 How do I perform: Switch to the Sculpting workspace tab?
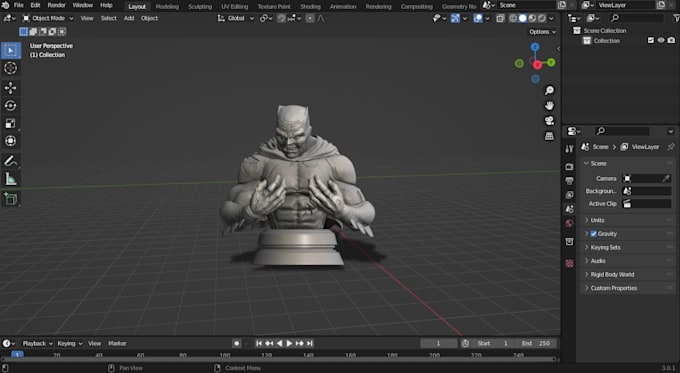click(200, 7)
